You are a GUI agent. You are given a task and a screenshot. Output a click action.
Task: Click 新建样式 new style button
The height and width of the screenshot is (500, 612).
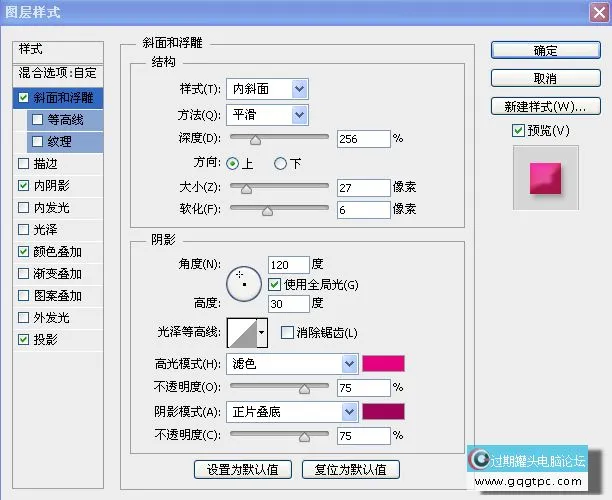[x=545, y=106]
